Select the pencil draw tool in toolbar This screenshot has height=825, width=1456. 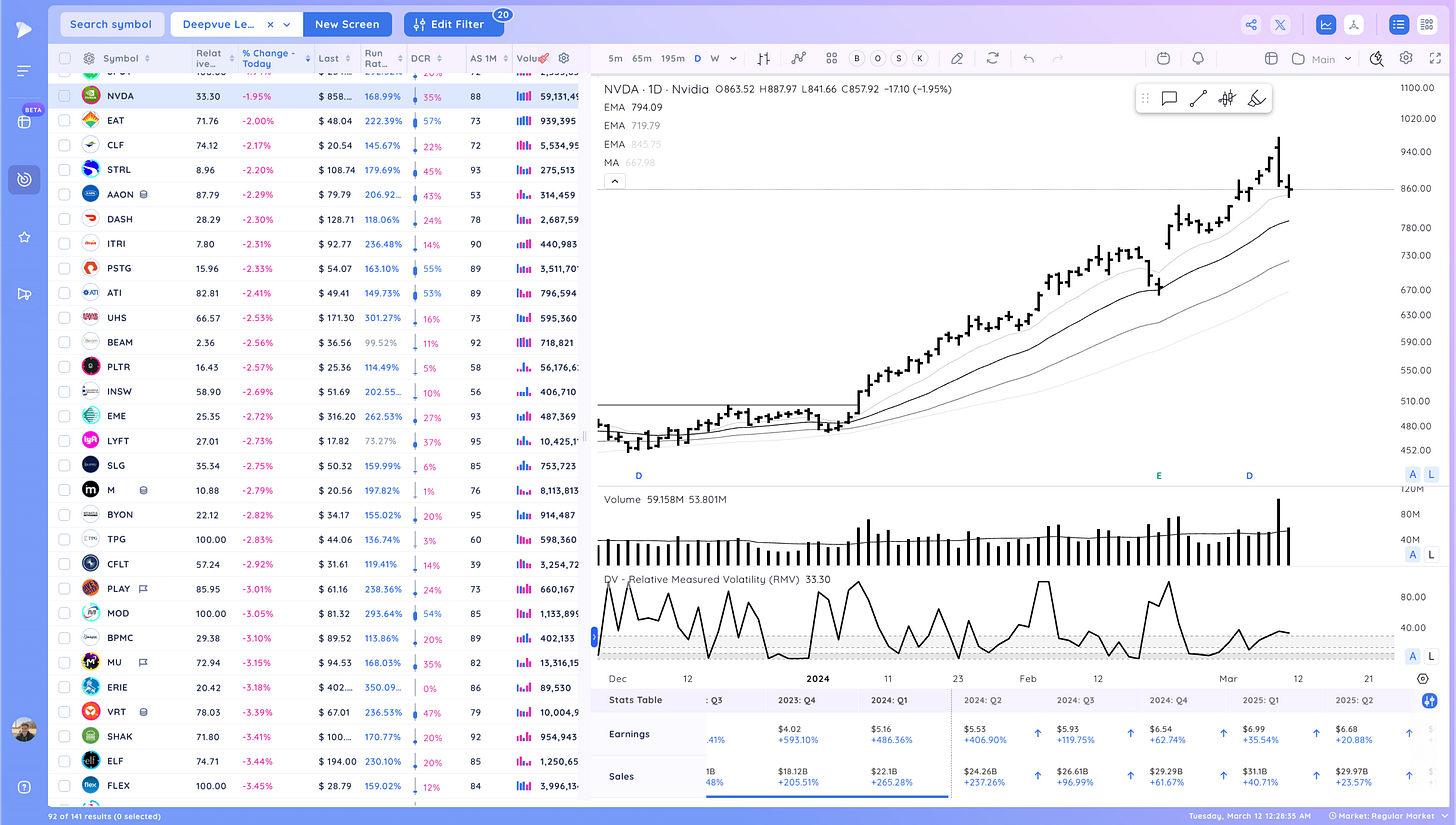point(957,58)
